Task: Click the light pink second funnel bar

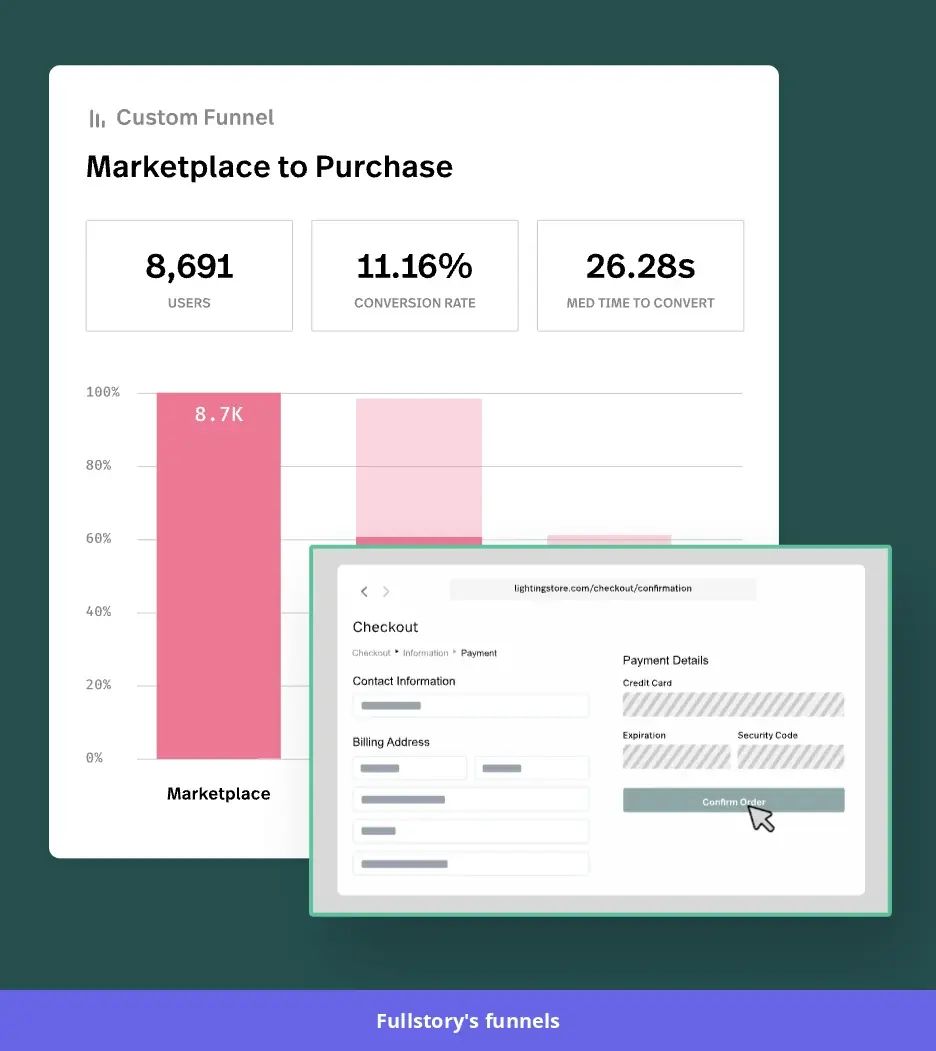Action: [x=419, y=468]
